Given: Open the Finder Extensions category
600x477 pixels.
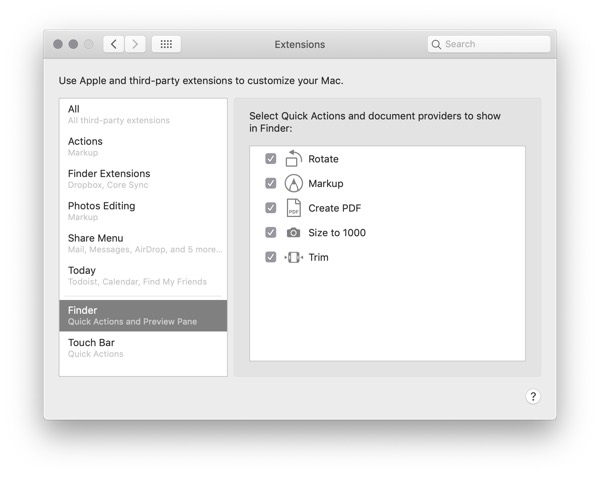Looking at the screenshot, I should coord(143,179).
